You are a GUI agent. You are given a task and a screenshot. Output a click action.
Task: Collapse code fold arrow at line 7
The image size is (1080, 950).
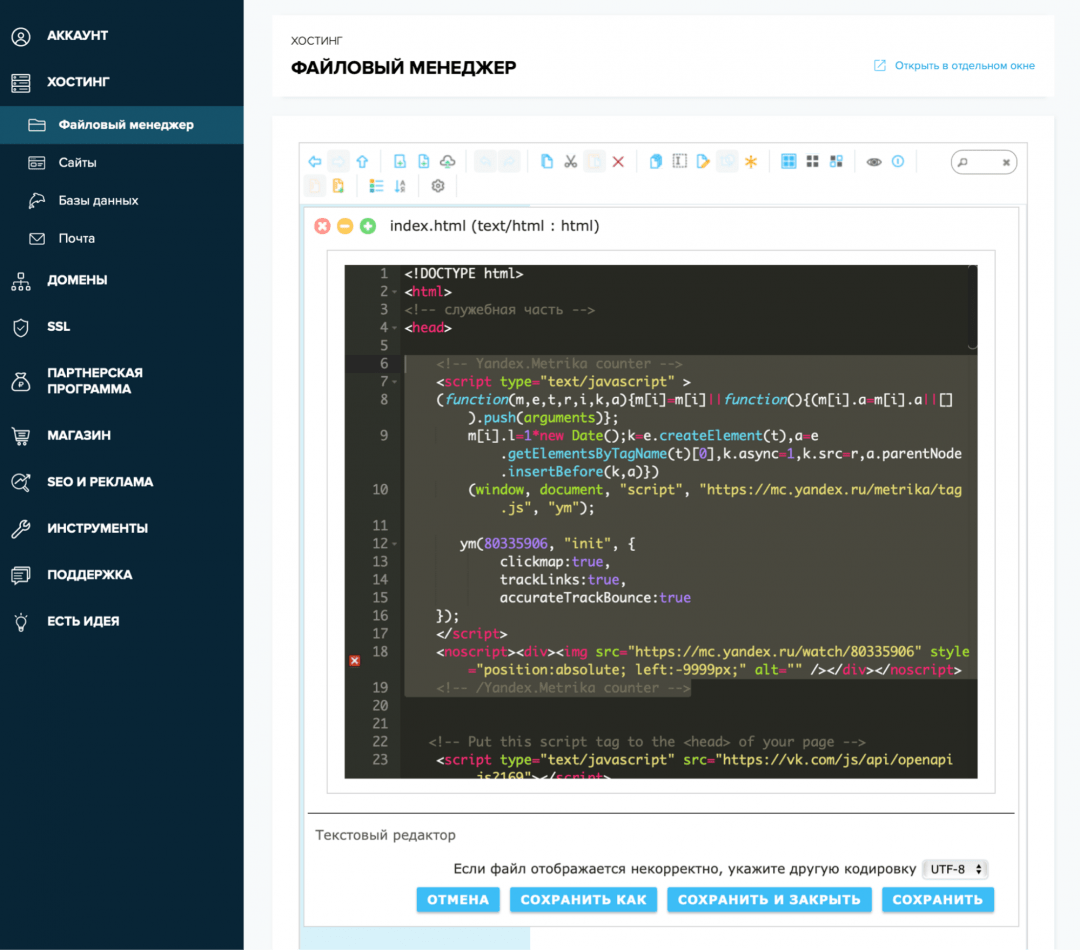click(x=396, y=382)
